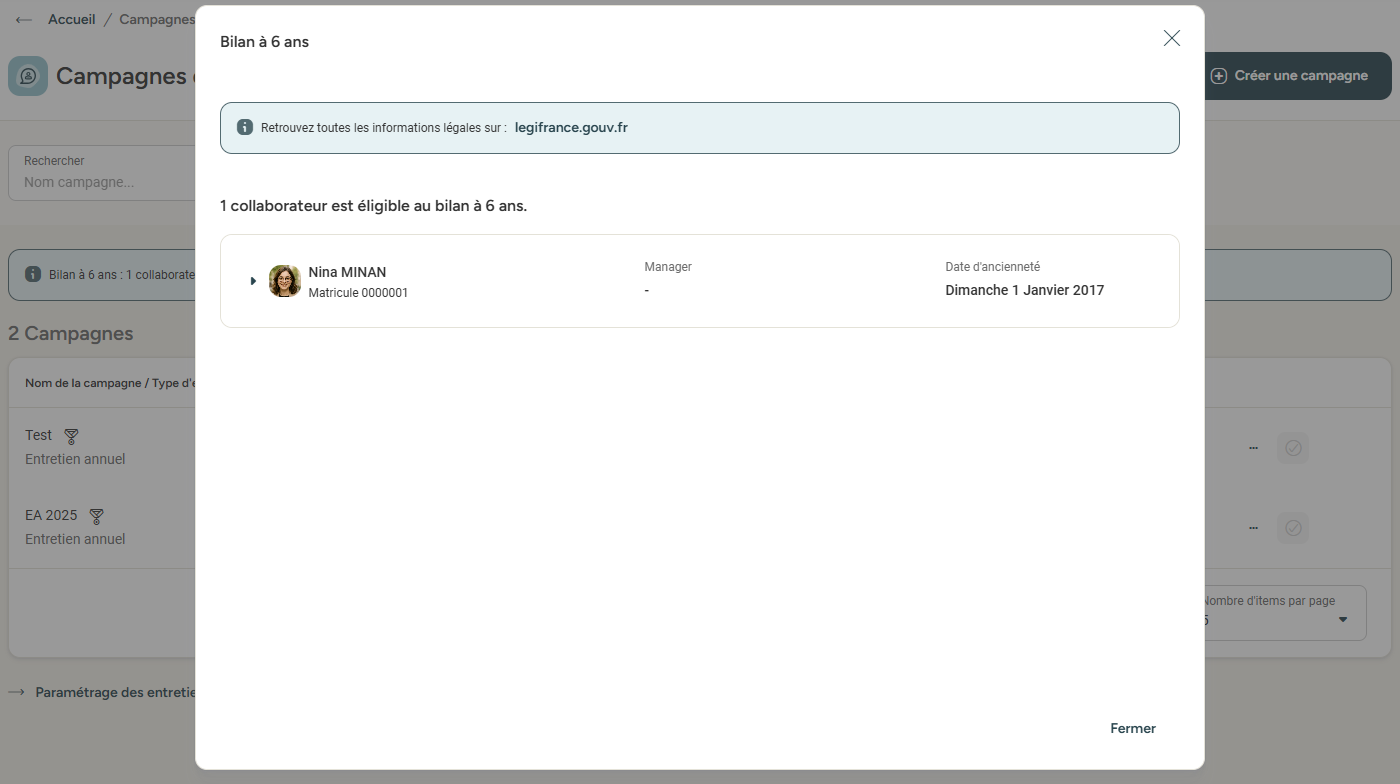Focus the Rechercher campaign name field
Viewport: 1400px width, 784px height.
(105, 182)
